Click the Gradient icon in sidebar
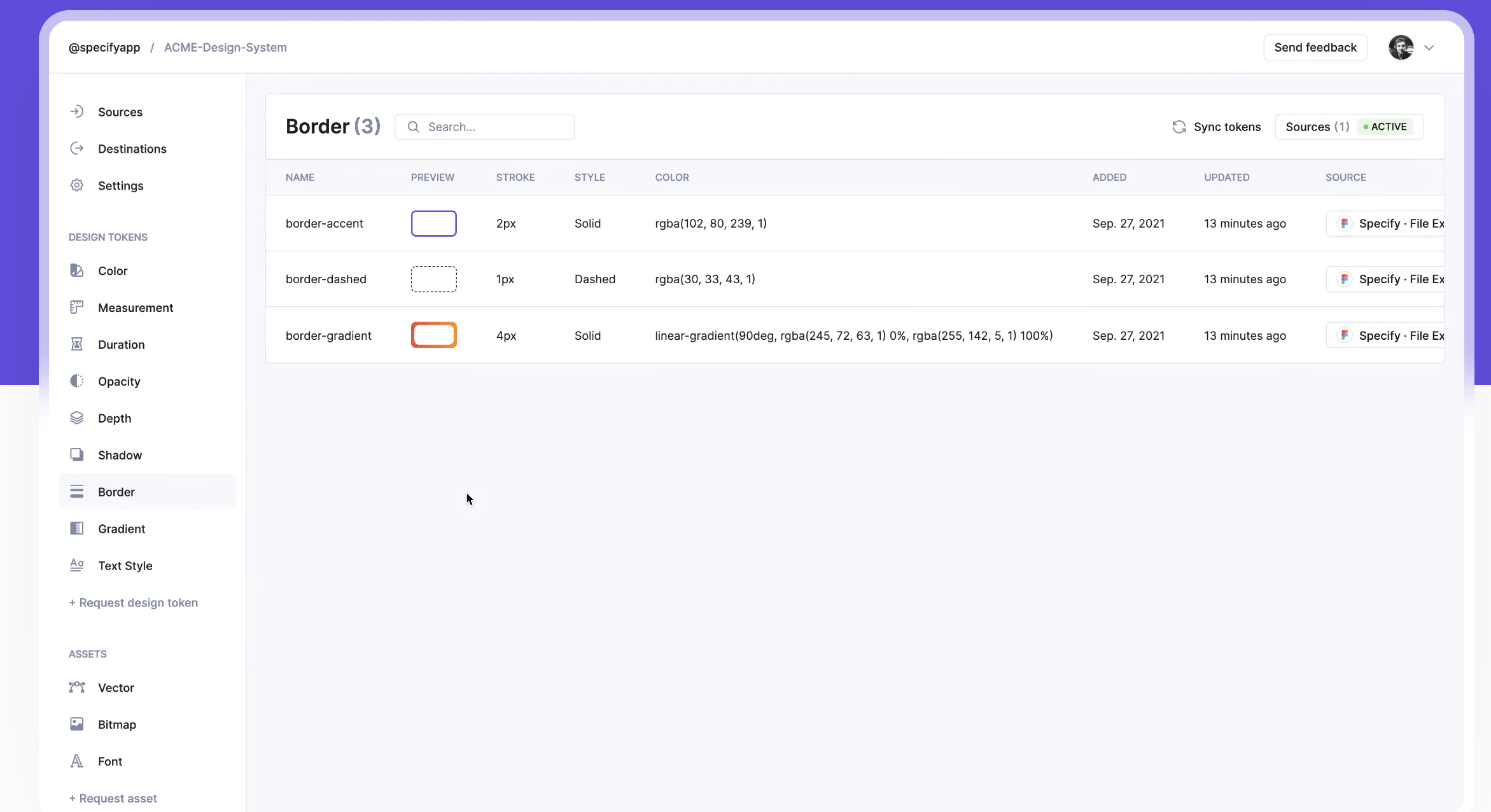 tap(76, 529)
